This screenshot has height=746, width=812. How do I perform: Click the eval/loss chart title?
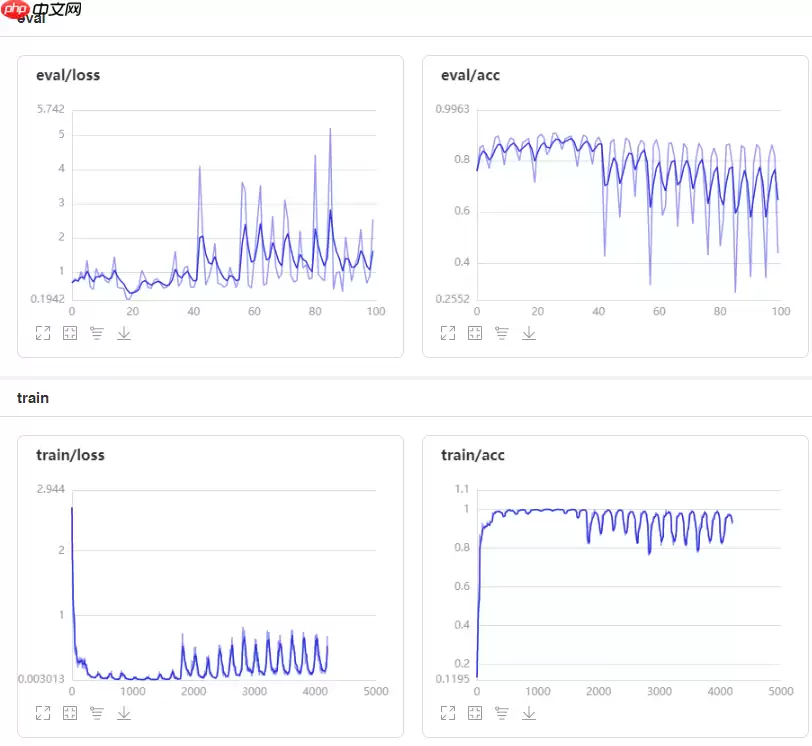tap(68, 75)
